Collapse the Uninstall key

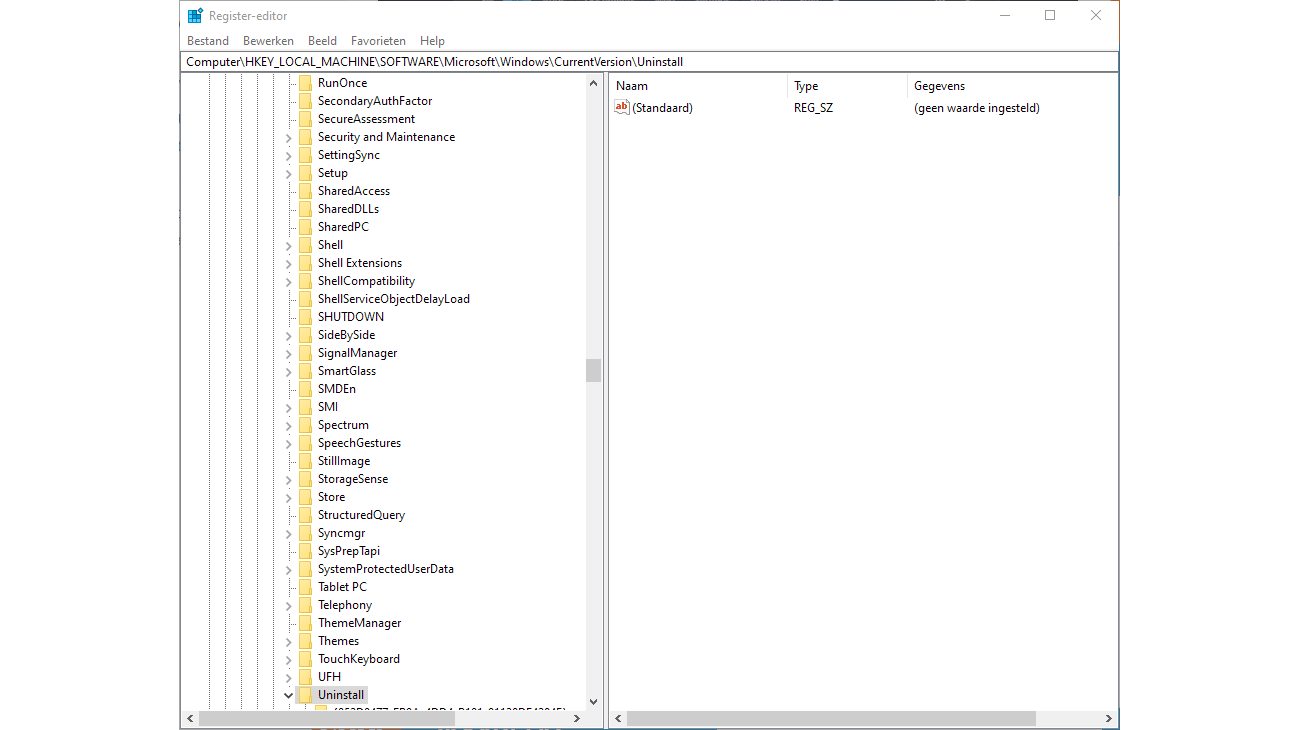pyautogui.click(x=289, y=695)
